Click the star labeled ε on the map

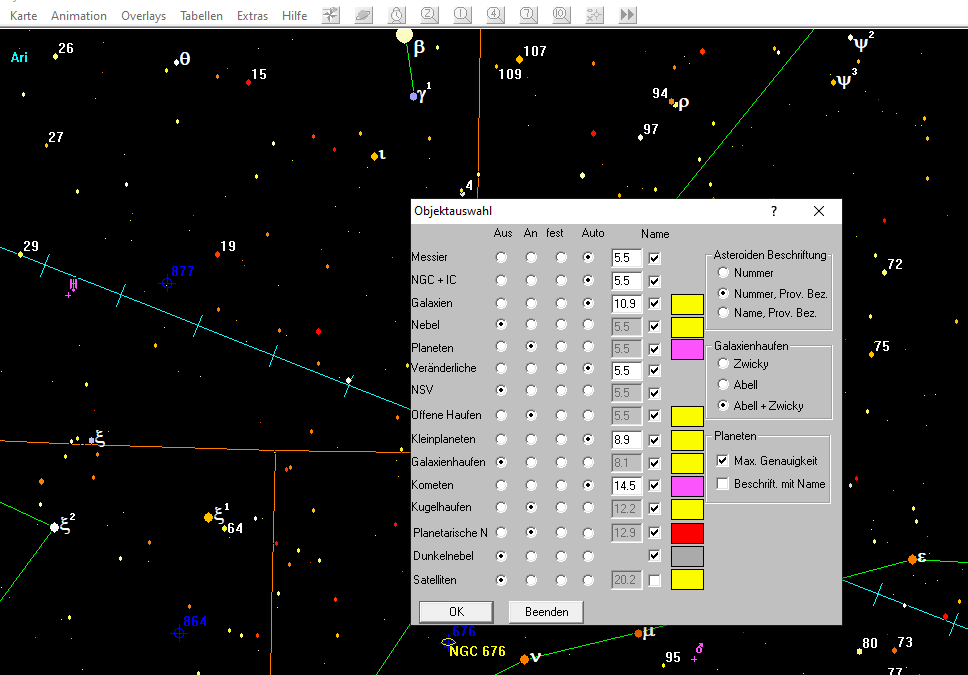pos(912,560)
